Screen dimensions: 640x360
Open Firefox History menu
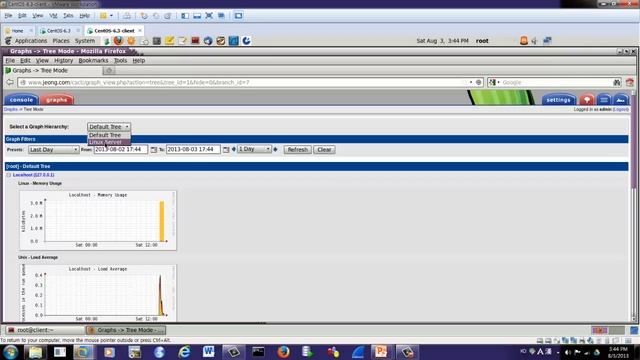tap(63, 60)
